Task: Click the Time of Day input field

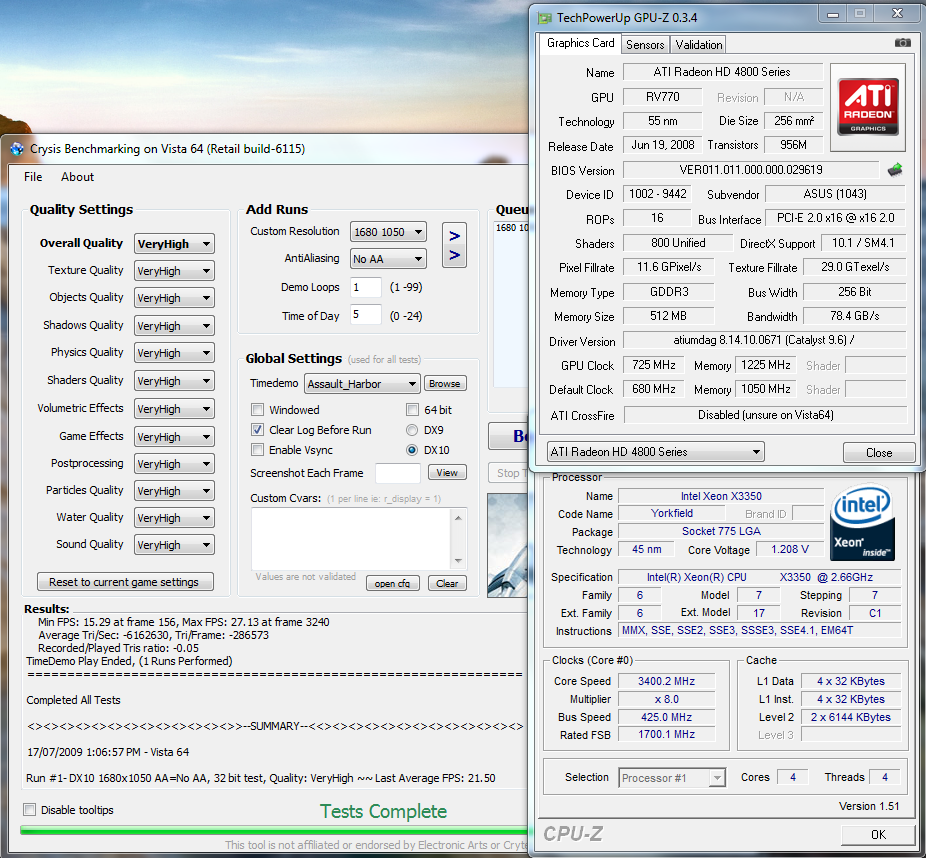Action: pyautogui.click(x=365, y=315)
